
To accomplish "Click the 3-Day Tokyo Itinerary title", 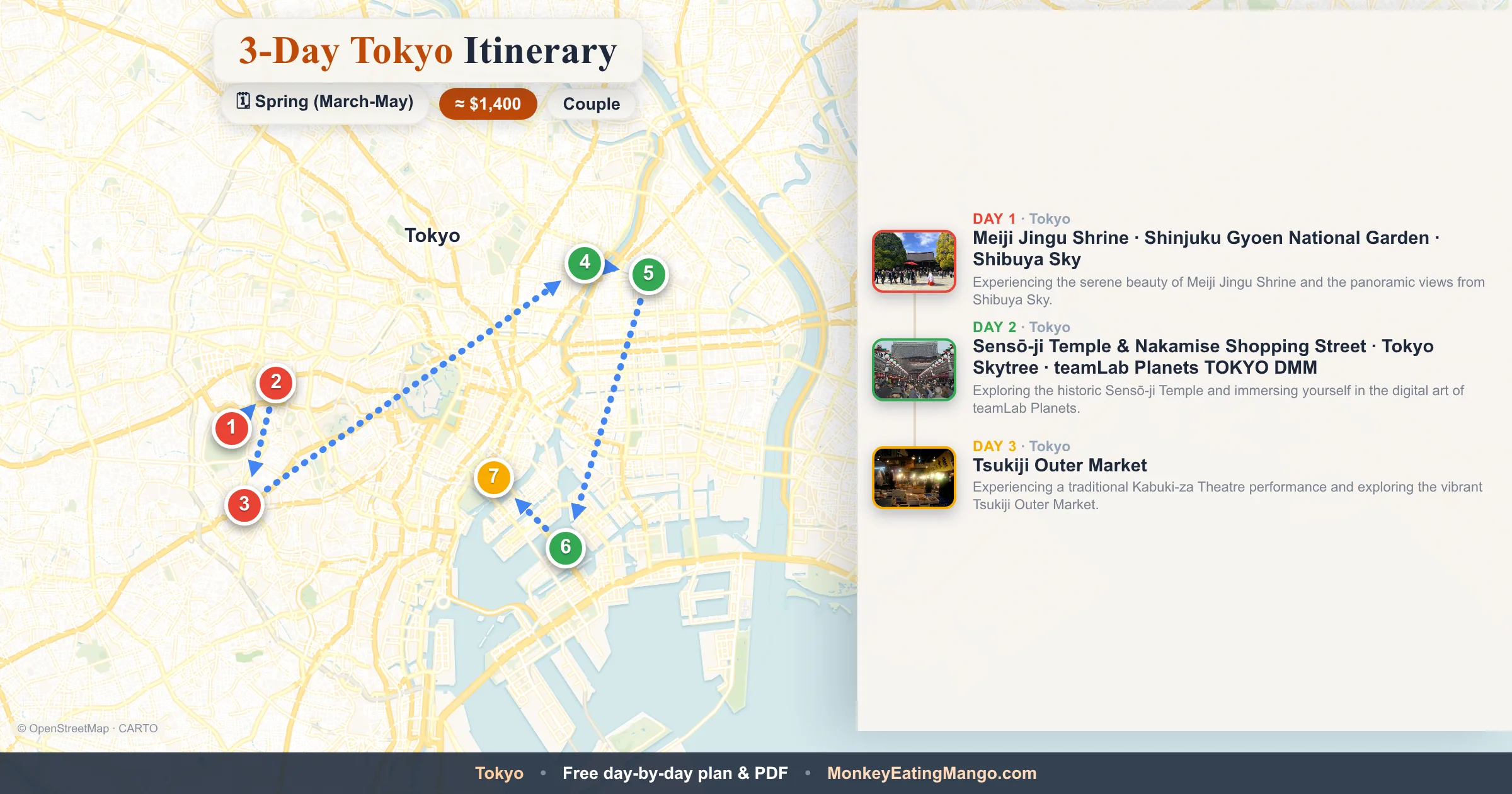I will tap(428, 50).
